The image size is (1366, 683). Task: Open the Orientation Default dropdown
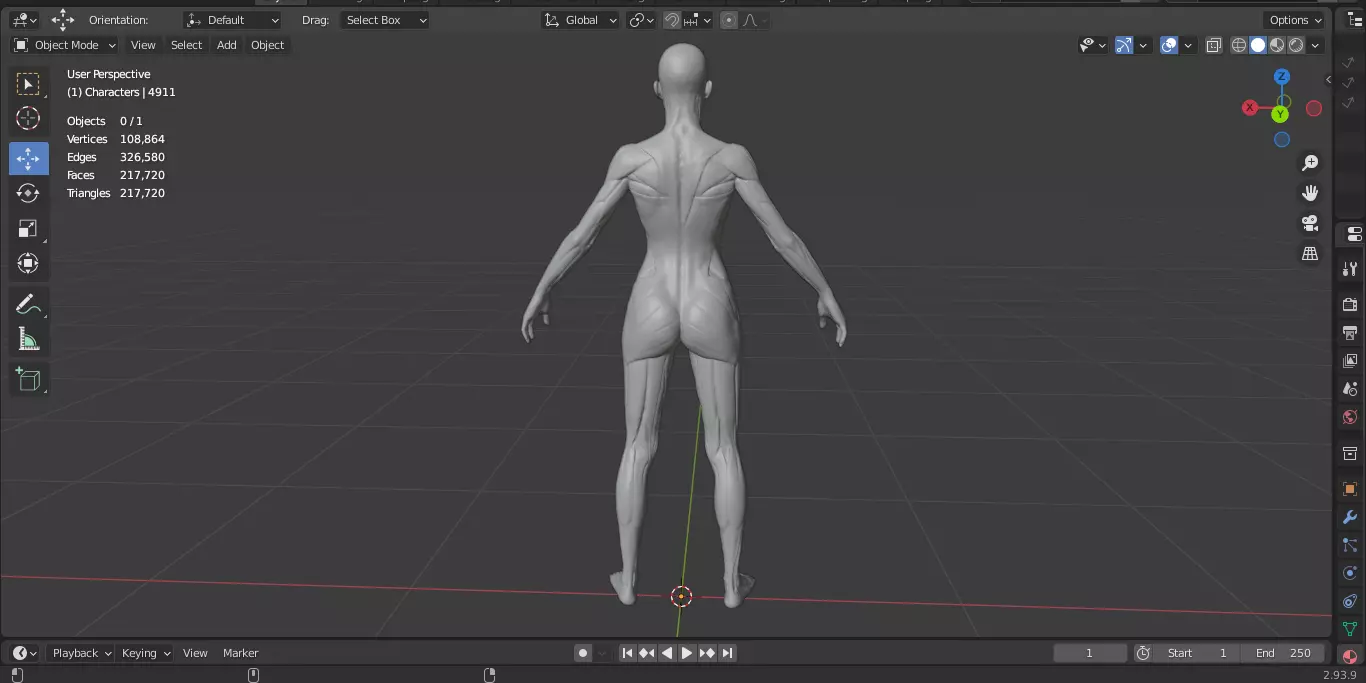233,20
